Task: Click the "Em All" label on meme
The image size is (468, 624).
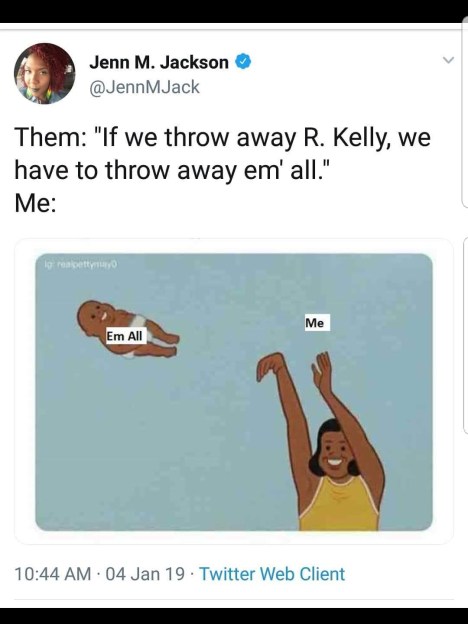Action: (x=125, y=336)
